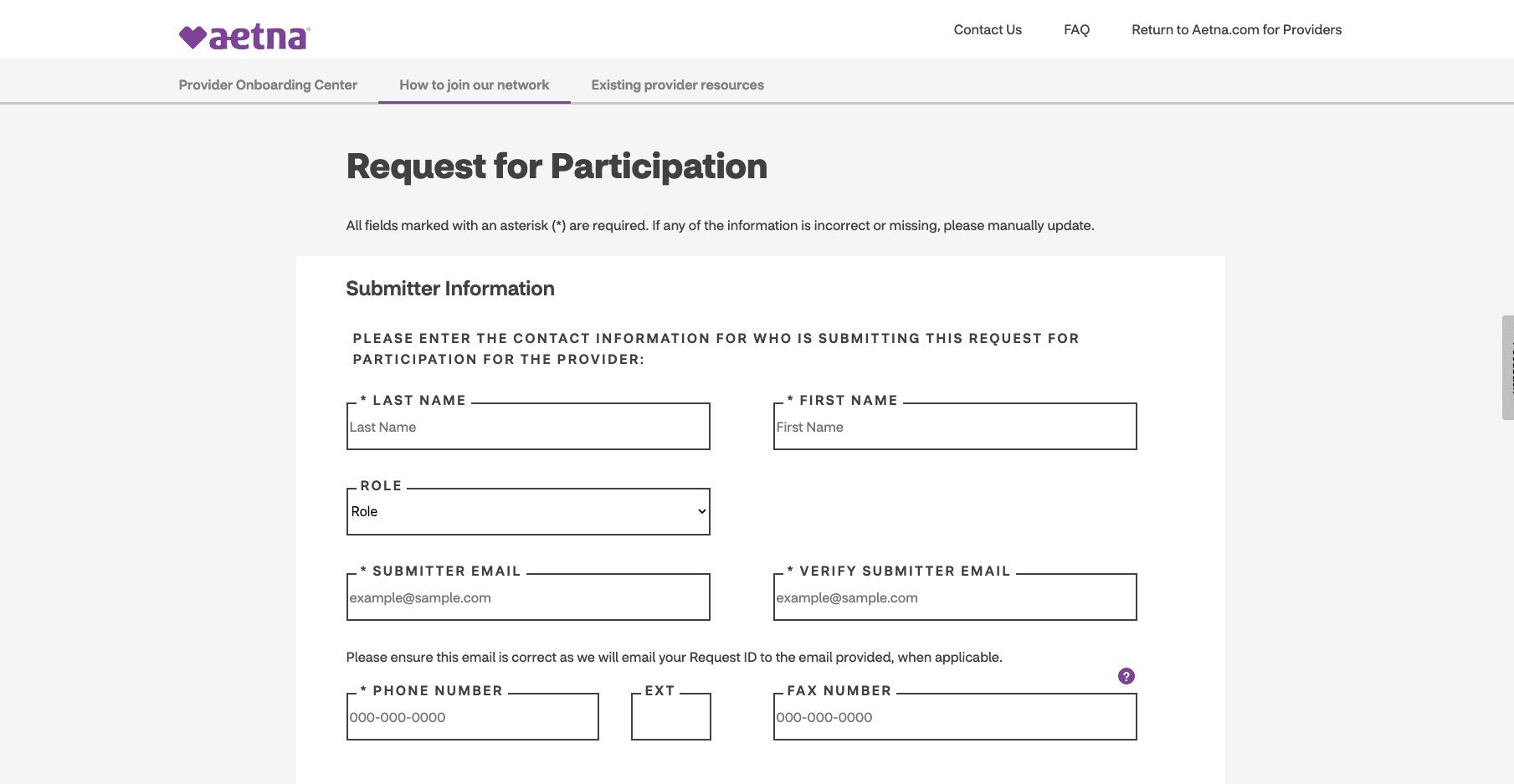Select the Ext extension box

click(671, 717)
